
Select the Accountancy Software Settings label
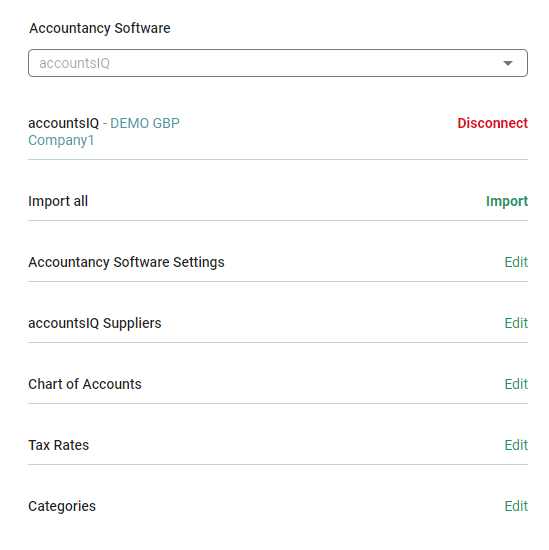[x=126, y=262]
